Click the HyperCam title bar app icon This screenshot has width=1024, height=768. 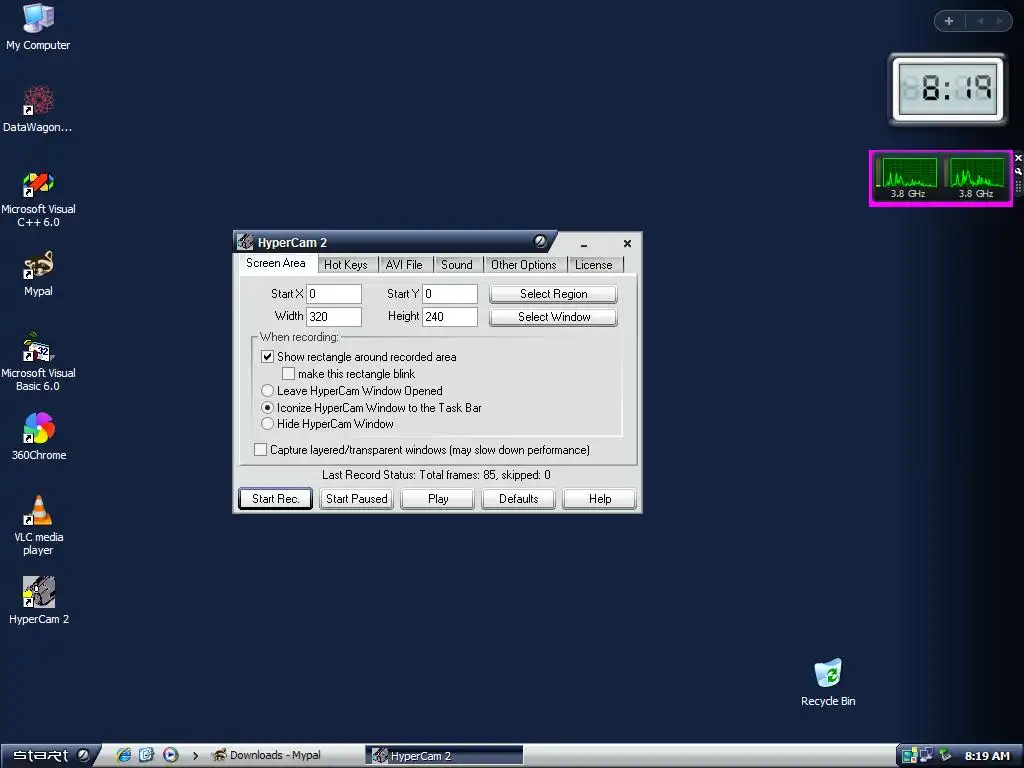click(x=246, y=242)
